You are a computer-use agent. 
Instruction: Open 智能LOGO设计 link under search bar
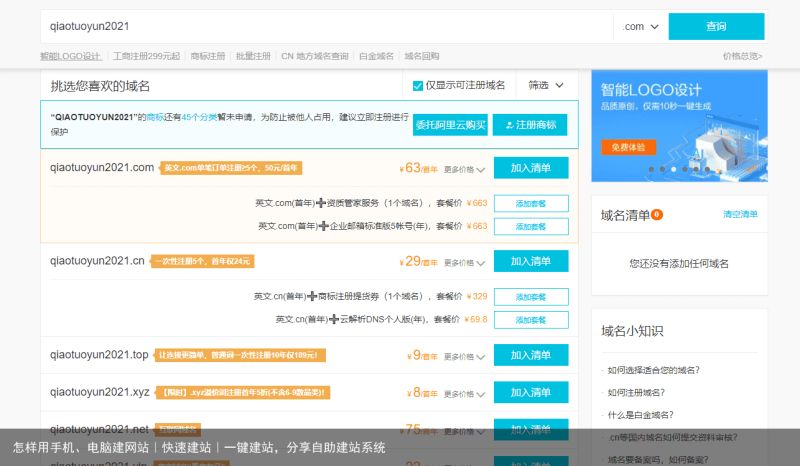70,56
